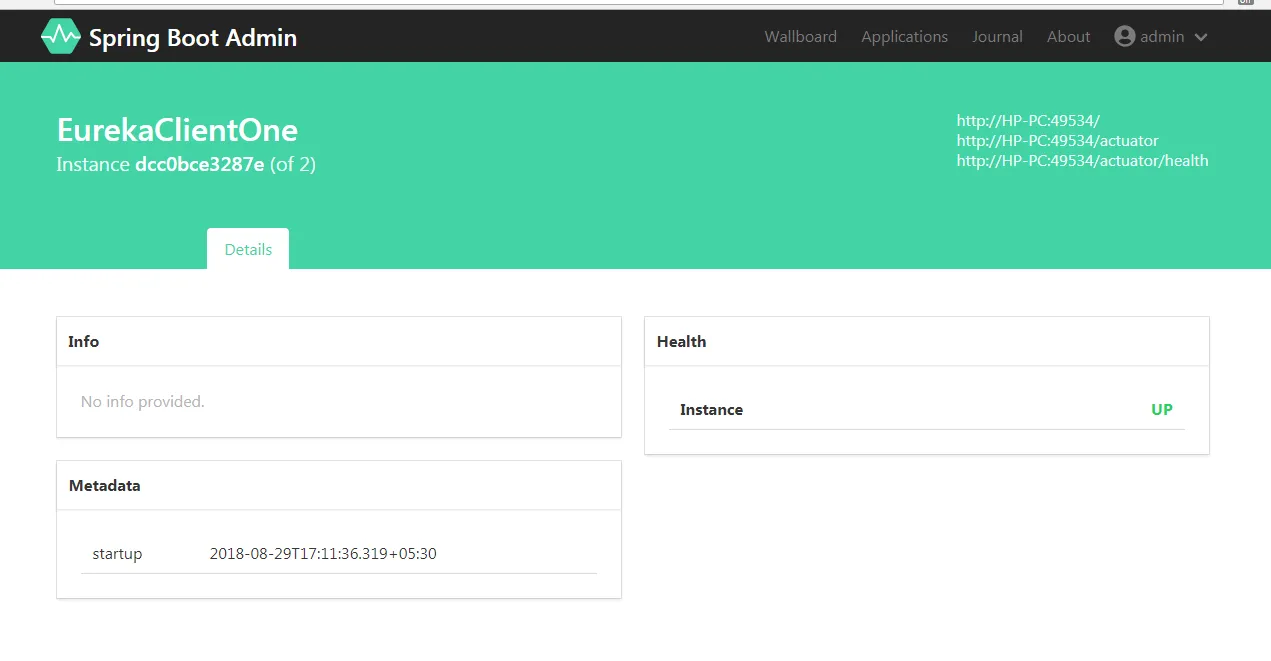Open the Wallboard menu item
This screenshot has height=661, width=1271.
pyautogui.click(x=800, y=36)
